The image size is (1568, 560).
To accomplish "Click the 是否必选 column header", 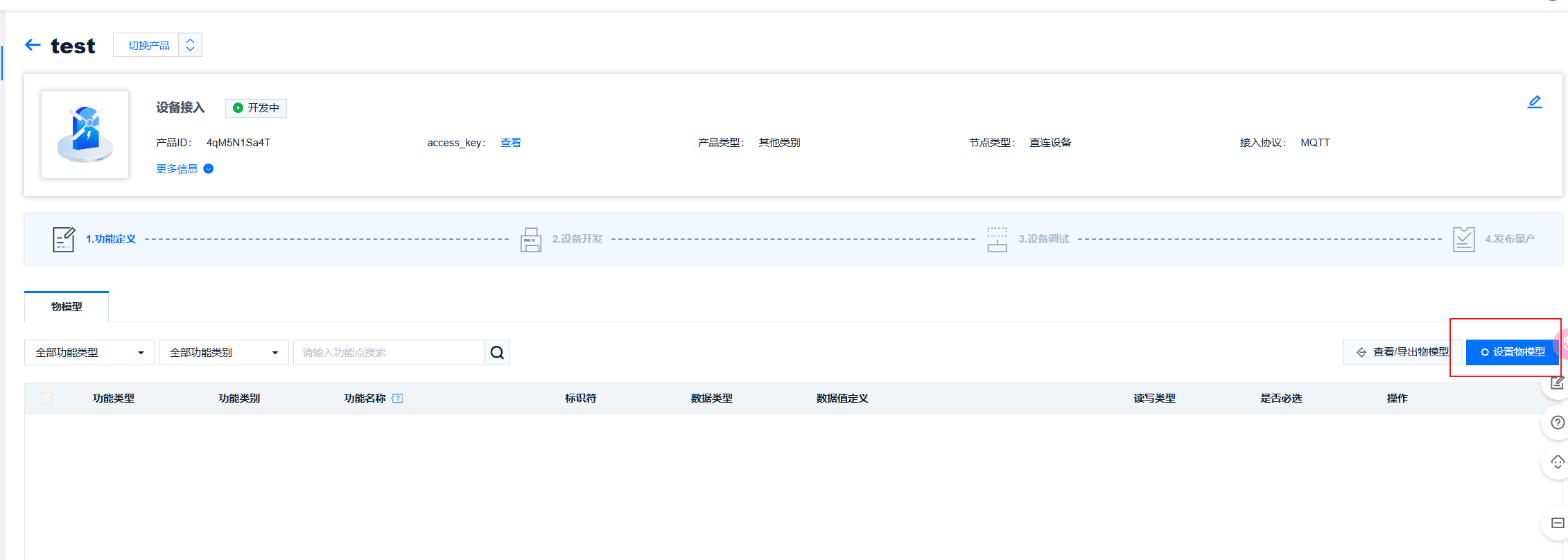I will click(1281, 399).
